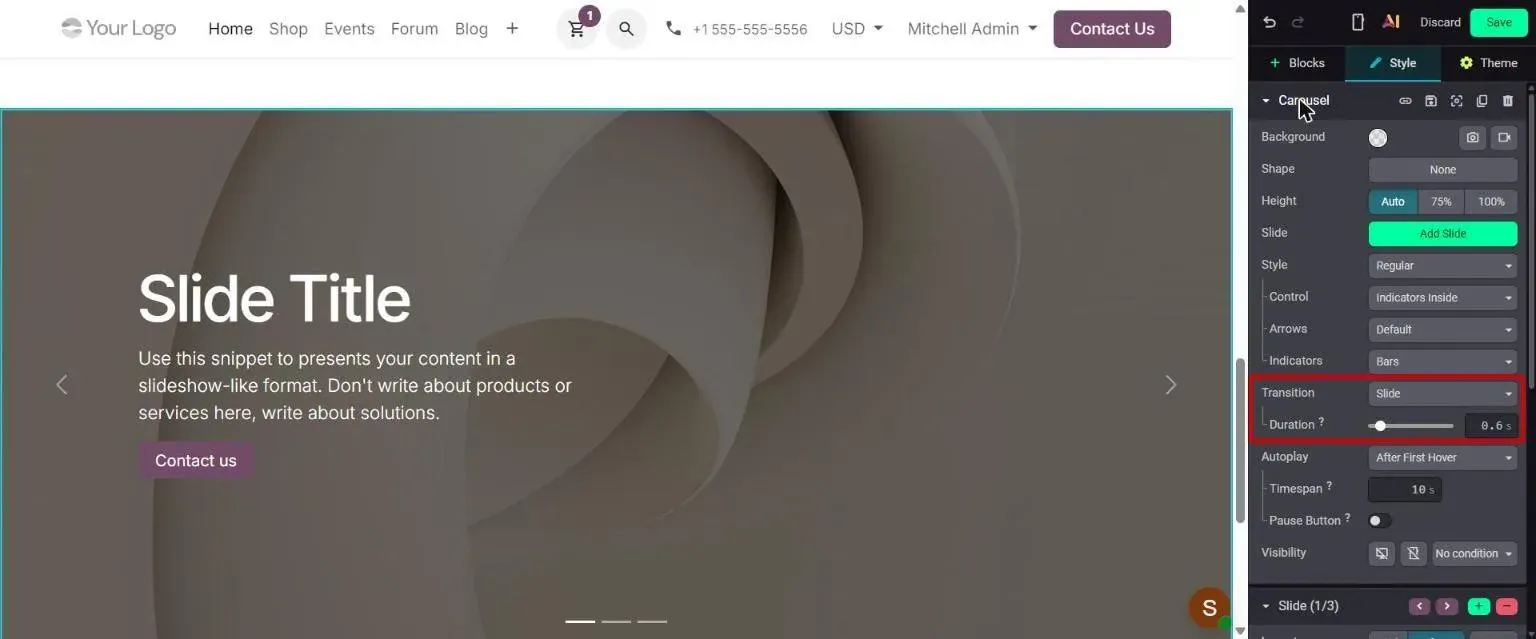Click the Pause Button help question mark
This screenshot has width=1536, height=639.
(x=1348, y=519)
